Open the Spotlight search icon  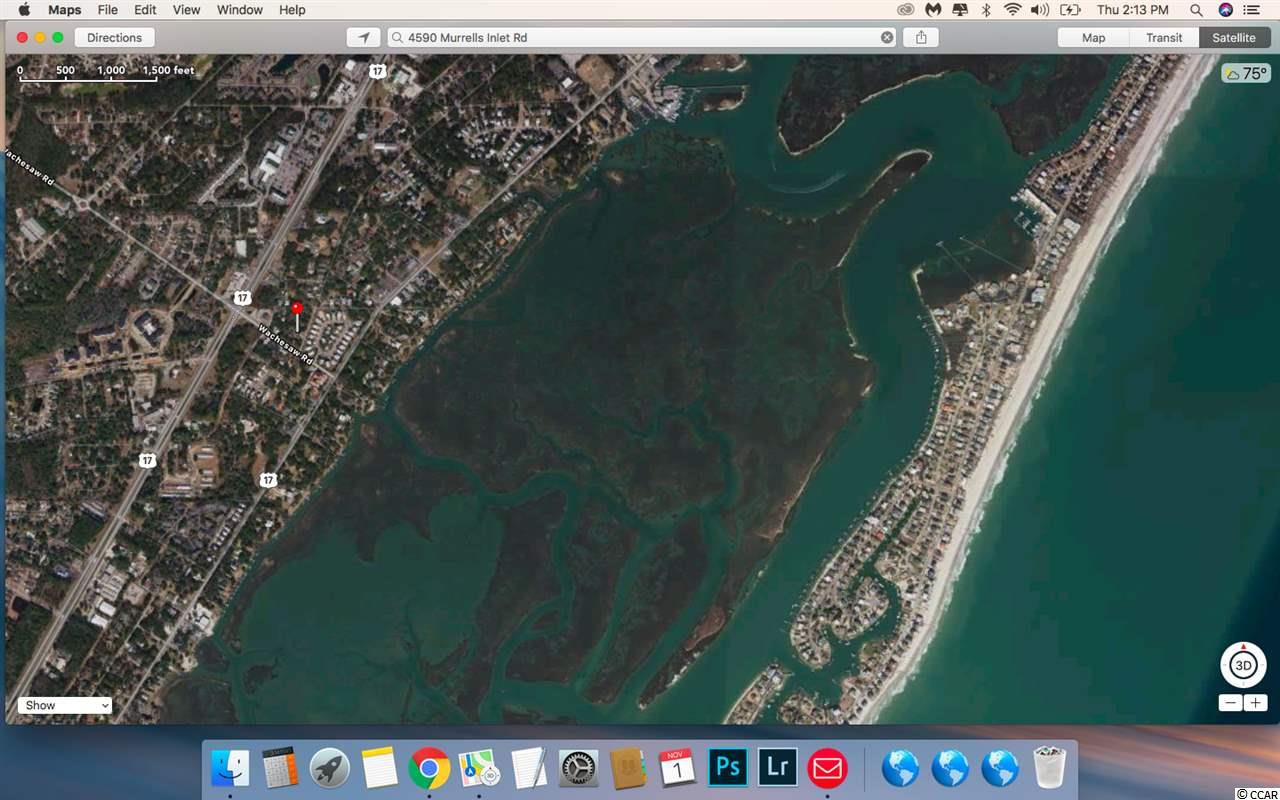pyautogui.click(x=1198, y=10)
